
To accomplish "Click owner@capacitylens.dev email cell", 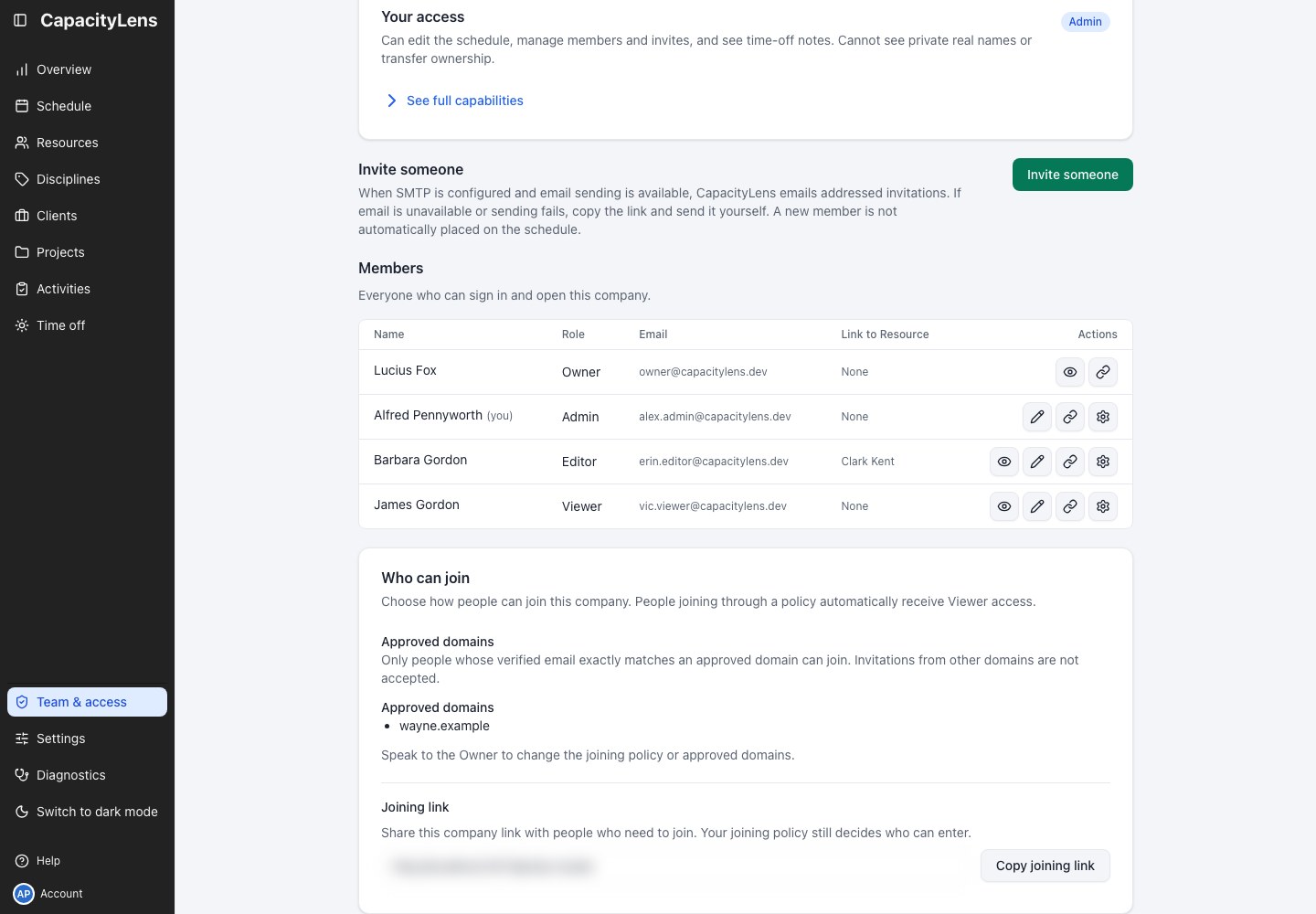I will [703, 372].
